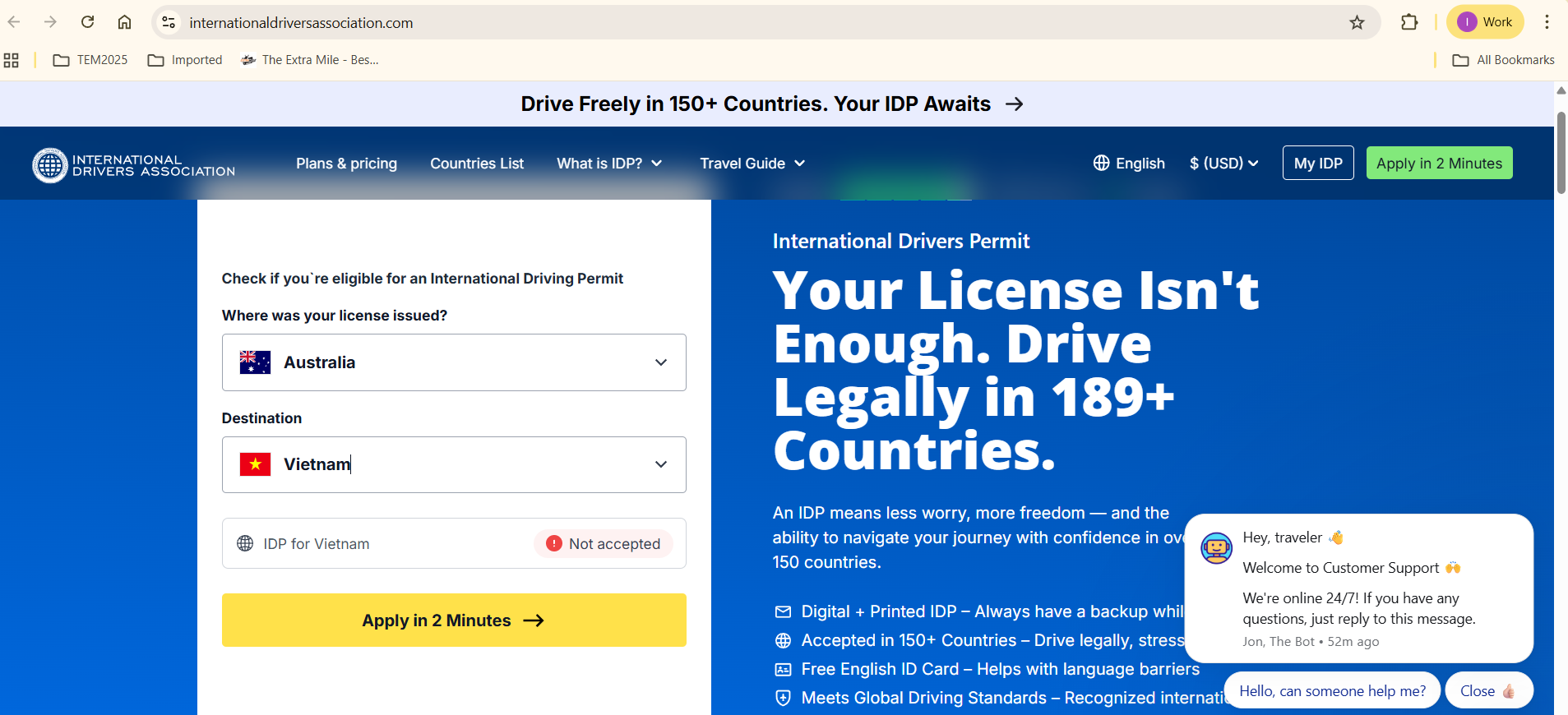
Task: Click the site information icon in address bar
Action: [x=169, y=22]
